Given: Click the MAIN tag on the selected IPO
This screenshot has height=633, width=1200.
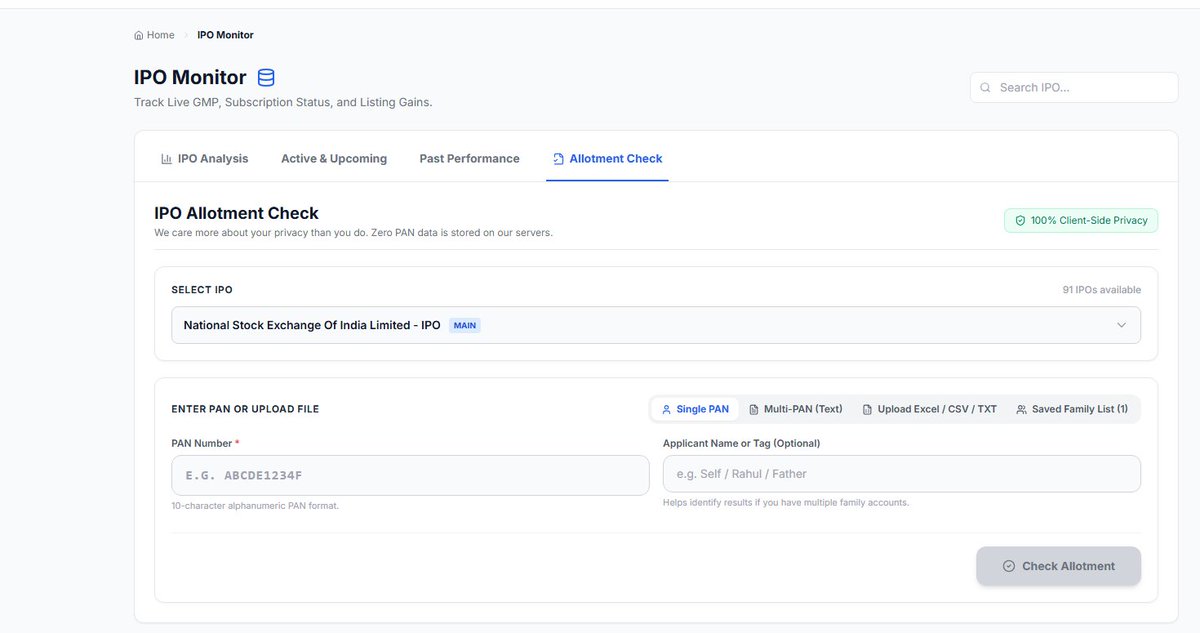Looking at the screenshot, I should [465, 325].
